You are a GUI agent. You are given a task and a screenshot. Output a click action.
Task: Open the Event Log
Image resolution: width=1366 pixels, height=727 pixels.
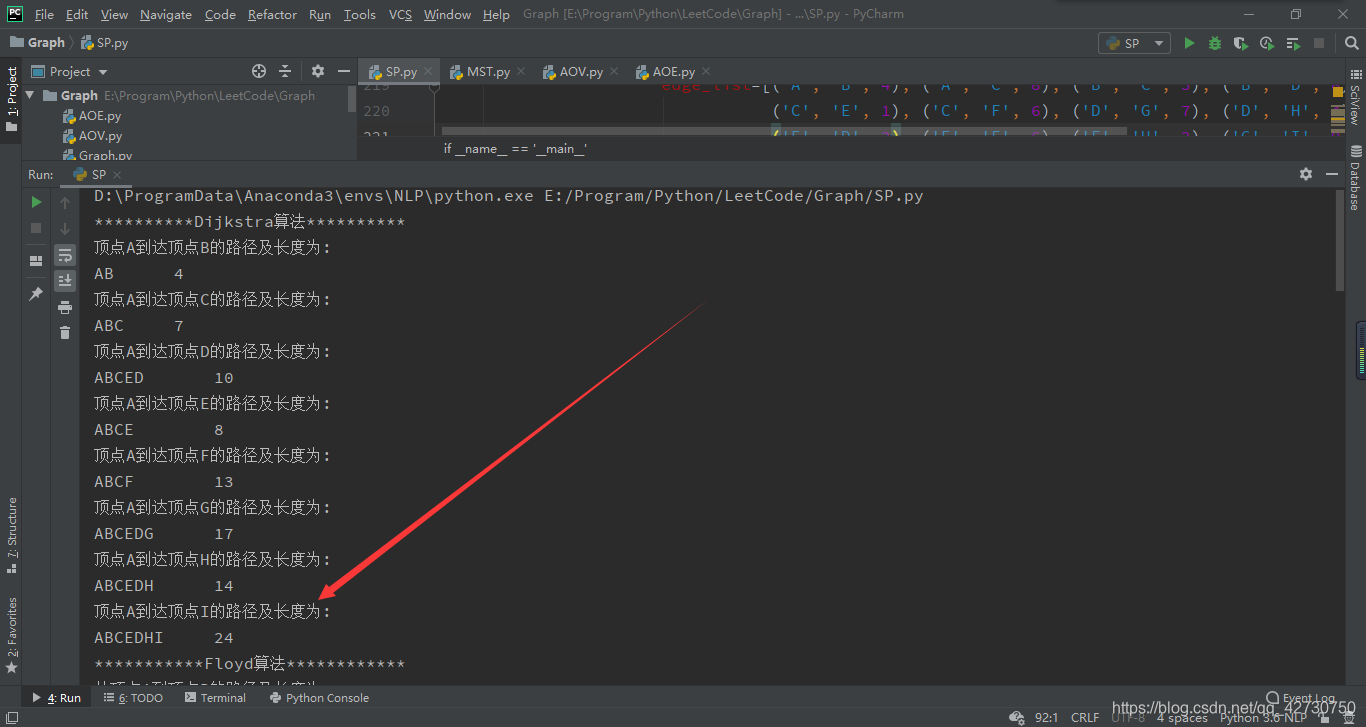(x=1300, y=698)
